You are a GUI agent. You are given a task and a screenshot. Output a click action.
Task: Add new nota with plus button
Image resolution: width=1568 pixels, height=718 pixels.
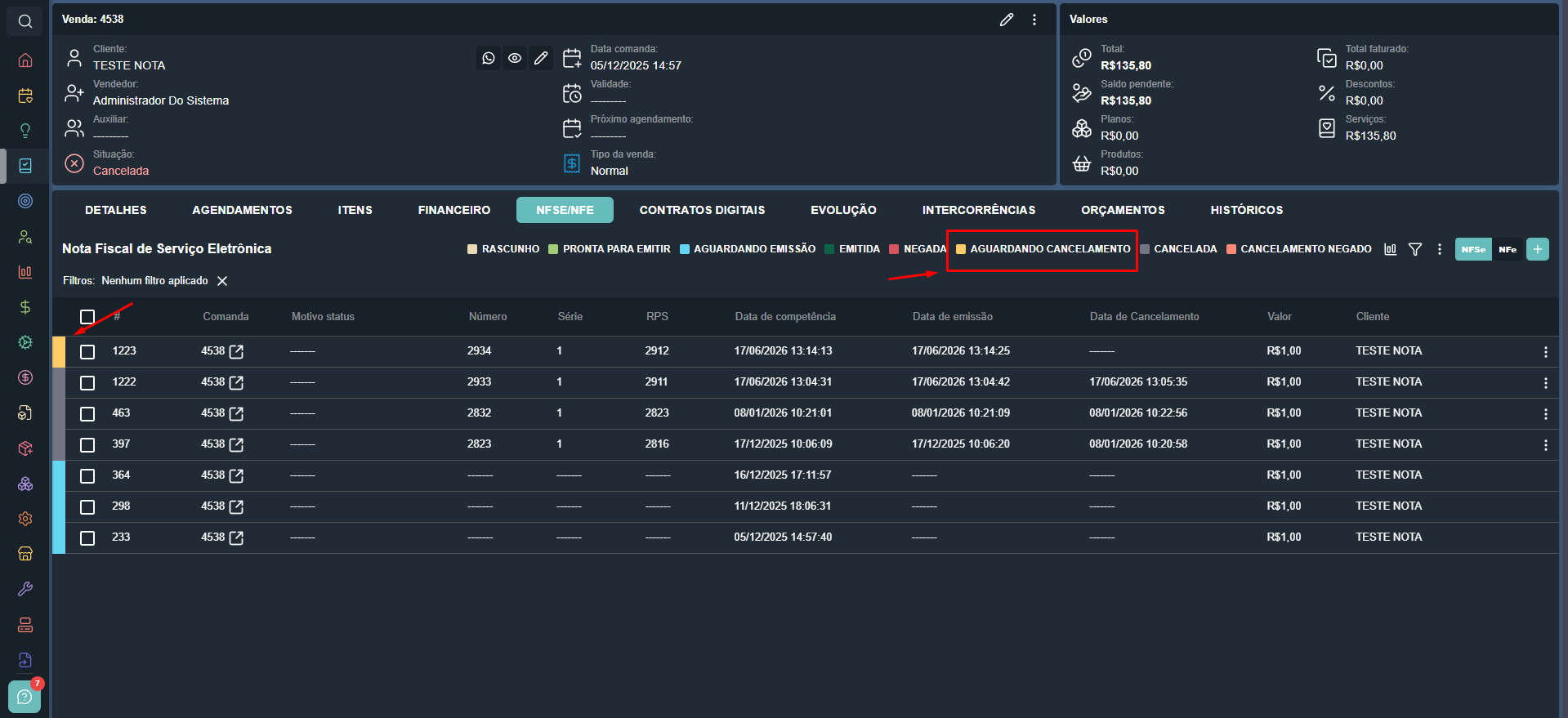coord(1538,249)
